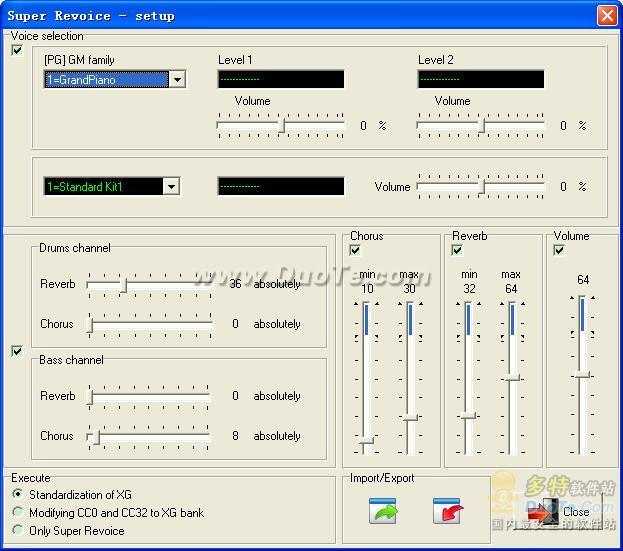Click the Level 2 volume slider thumb
623x551 pixels.
[482, 126]
